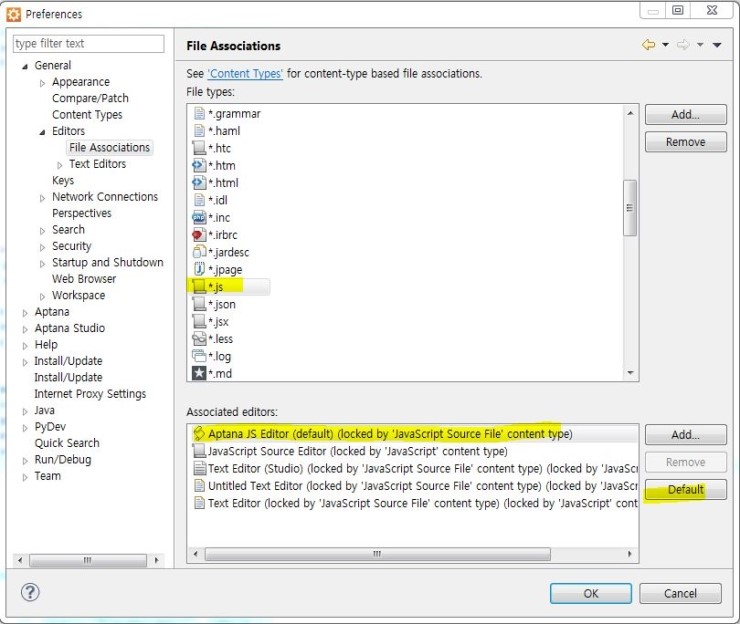This screenshot has height=624, width=740.
Task: Click the help question mark icon
Action: [x=30, y=592]
